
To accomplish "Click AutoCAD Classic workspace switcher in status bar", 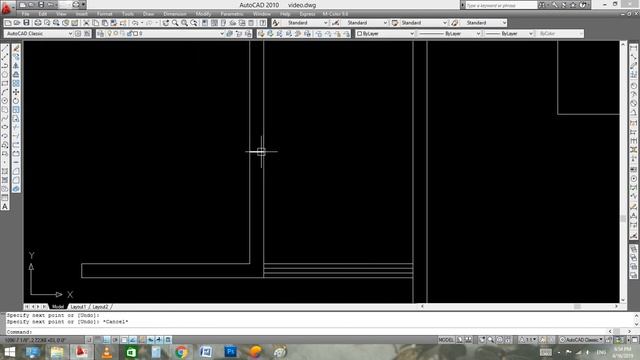I will 581,340.
